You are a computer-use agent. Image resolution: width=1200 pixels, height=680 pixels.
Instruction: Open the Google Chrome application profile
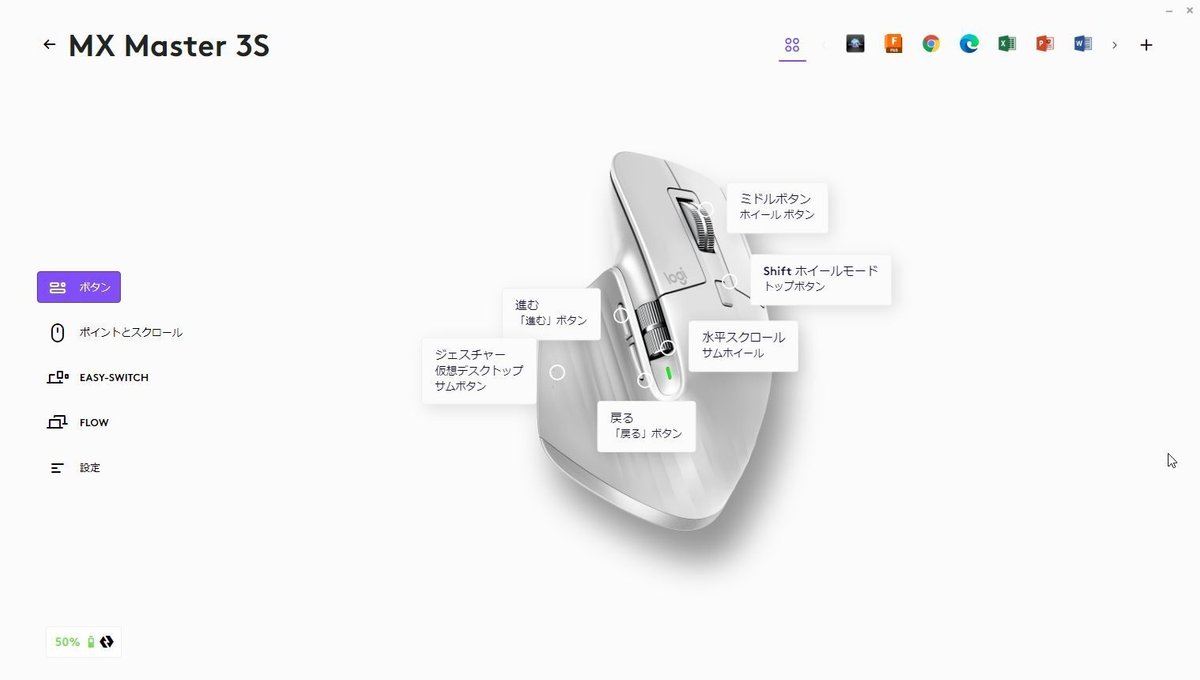tap(931, 44)
